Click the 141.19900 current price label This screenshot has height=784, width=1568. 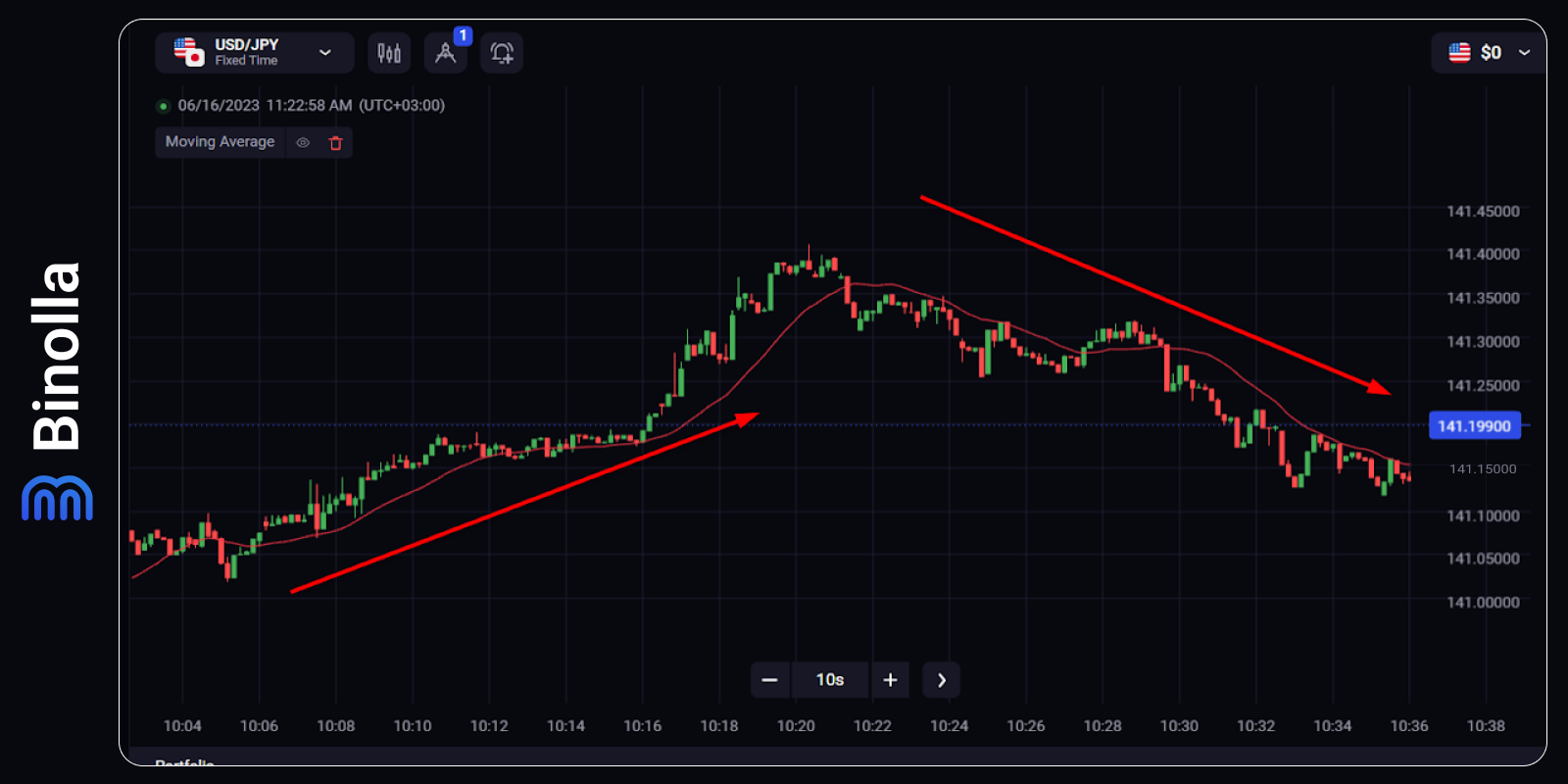click(1474, 425)
